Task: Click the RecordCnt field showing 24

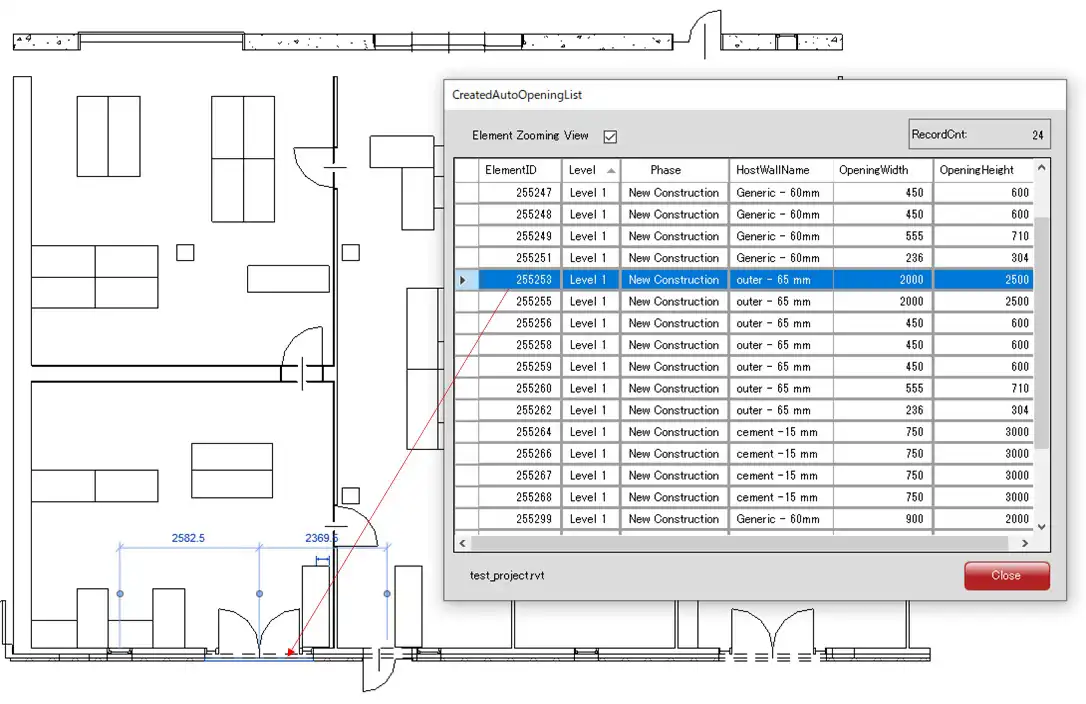Action: [x=977, y=135]
